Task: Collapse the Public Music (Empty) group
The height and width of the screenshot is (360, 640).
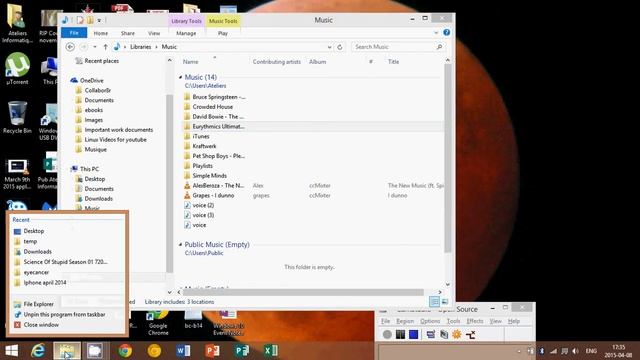Action: 180,244
